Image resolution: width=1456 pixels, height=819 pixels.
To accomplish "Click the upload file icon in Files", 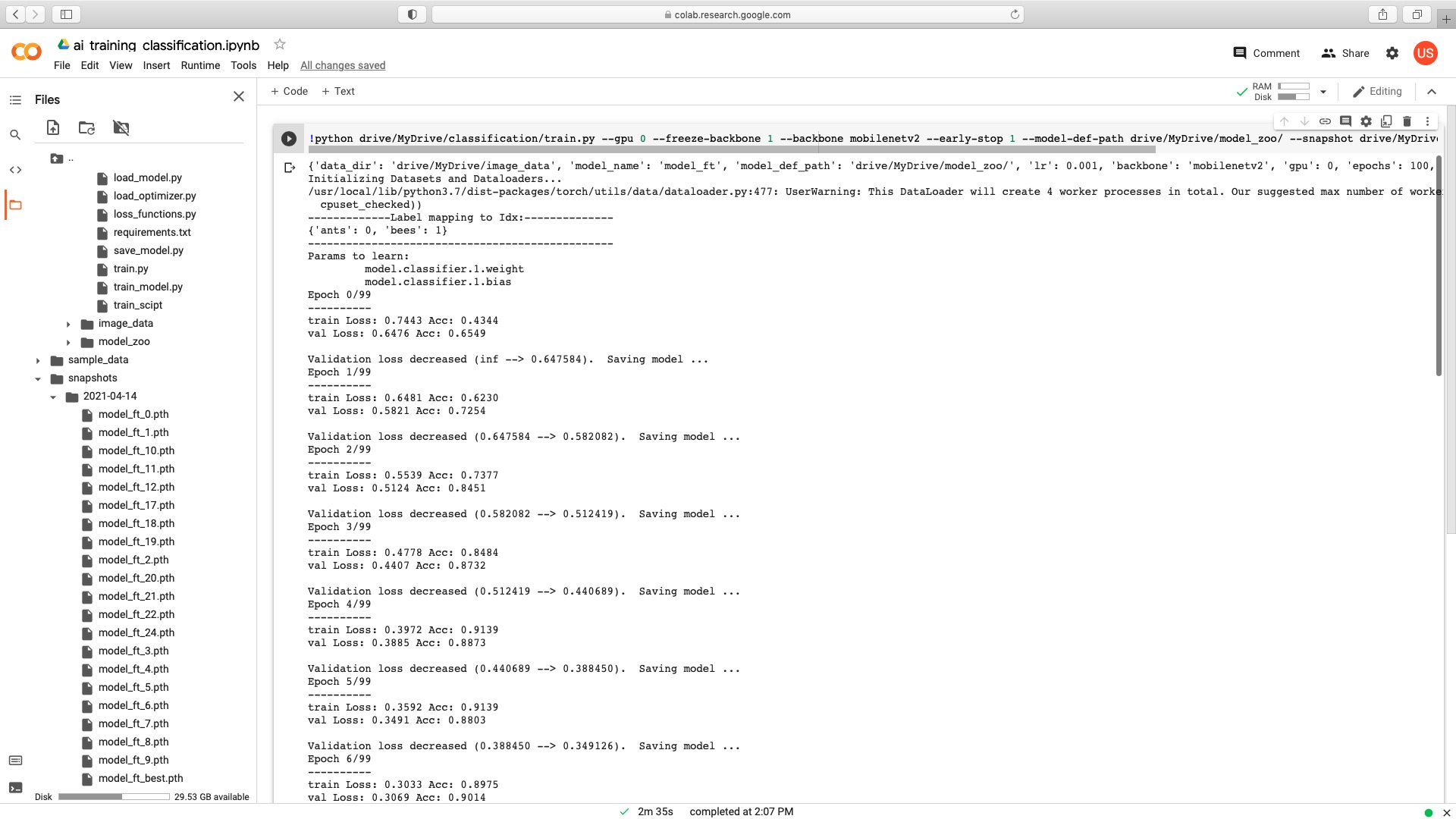I will pos(53,128).
